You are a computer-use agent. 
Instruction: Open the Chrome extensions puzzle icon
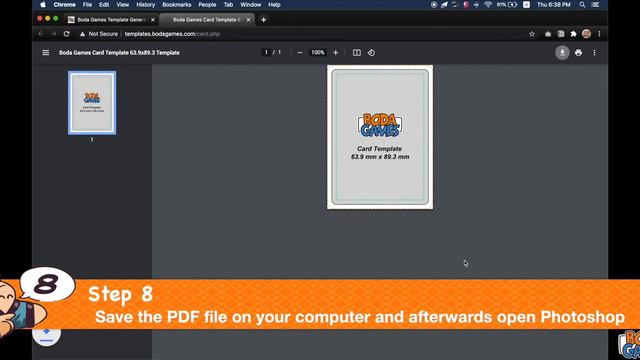point(573,34)
